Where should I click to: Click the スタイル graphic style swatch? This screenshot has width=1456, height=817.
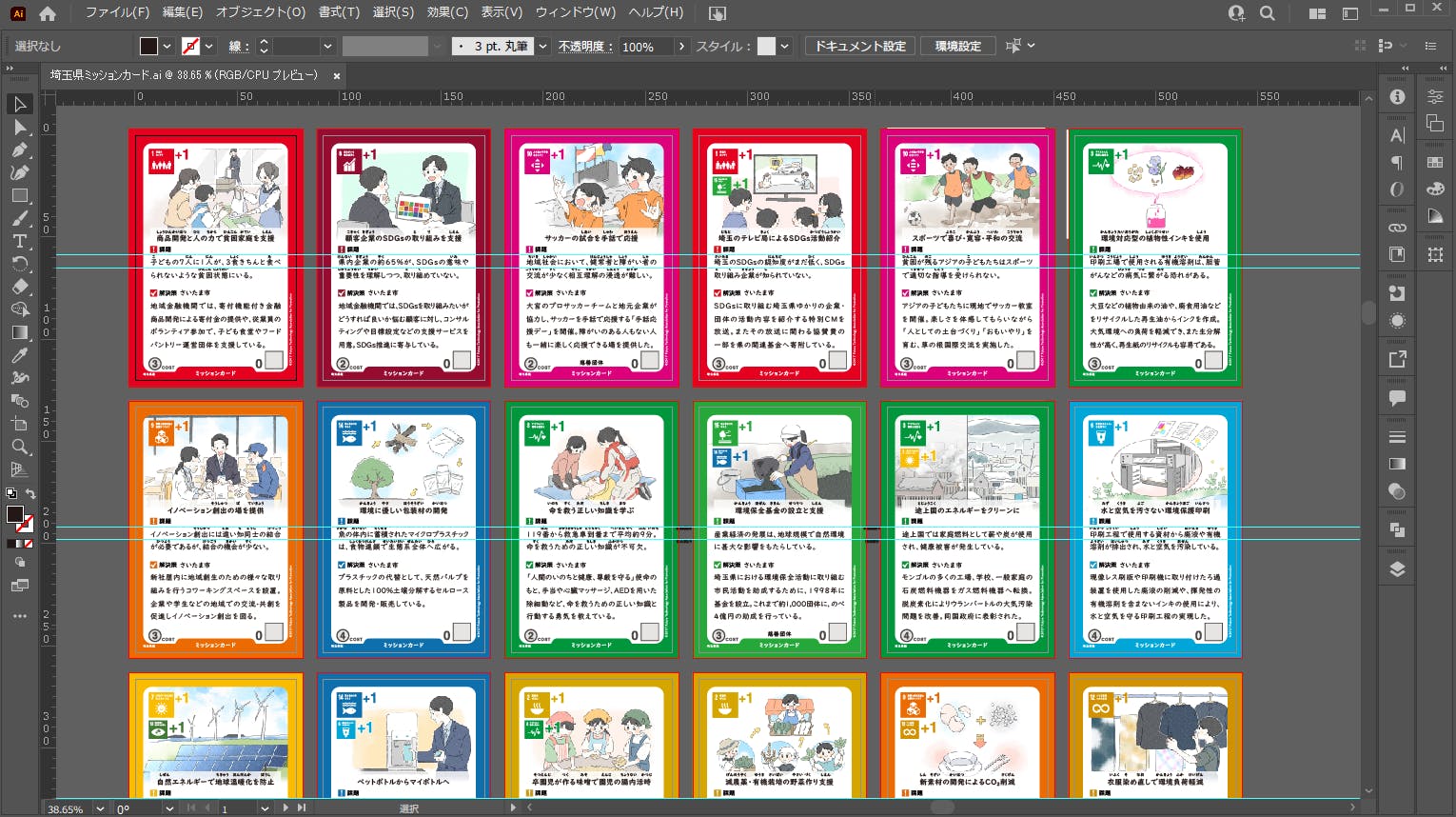pyautogui.click(x=766, y=46)
